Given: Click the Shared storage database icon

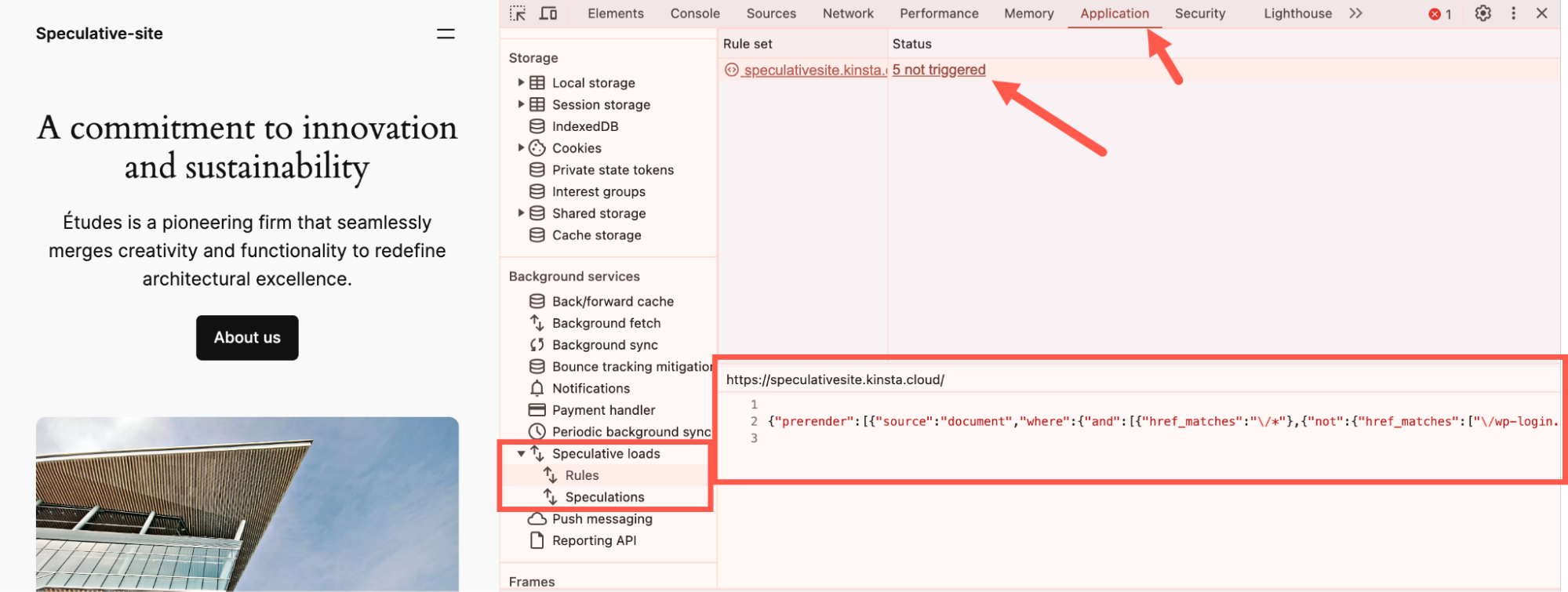Looking at the screenshot, I should (x=537, y=213).
